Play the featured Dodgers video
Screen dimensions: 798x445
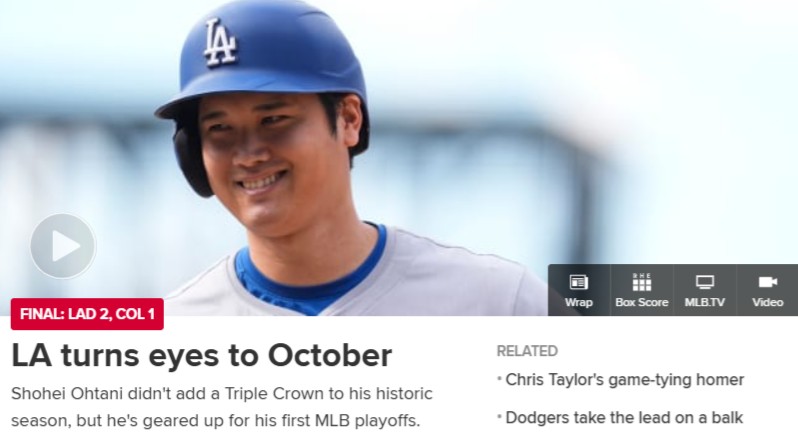pyautogui.click(x=63, y=246)
